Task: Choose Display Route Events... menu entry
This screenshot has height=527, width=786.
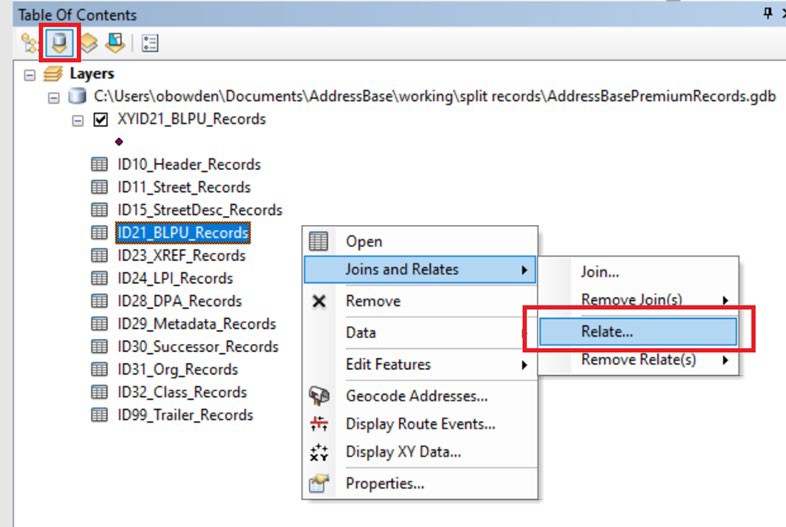Action: click(x=420, y=424)
